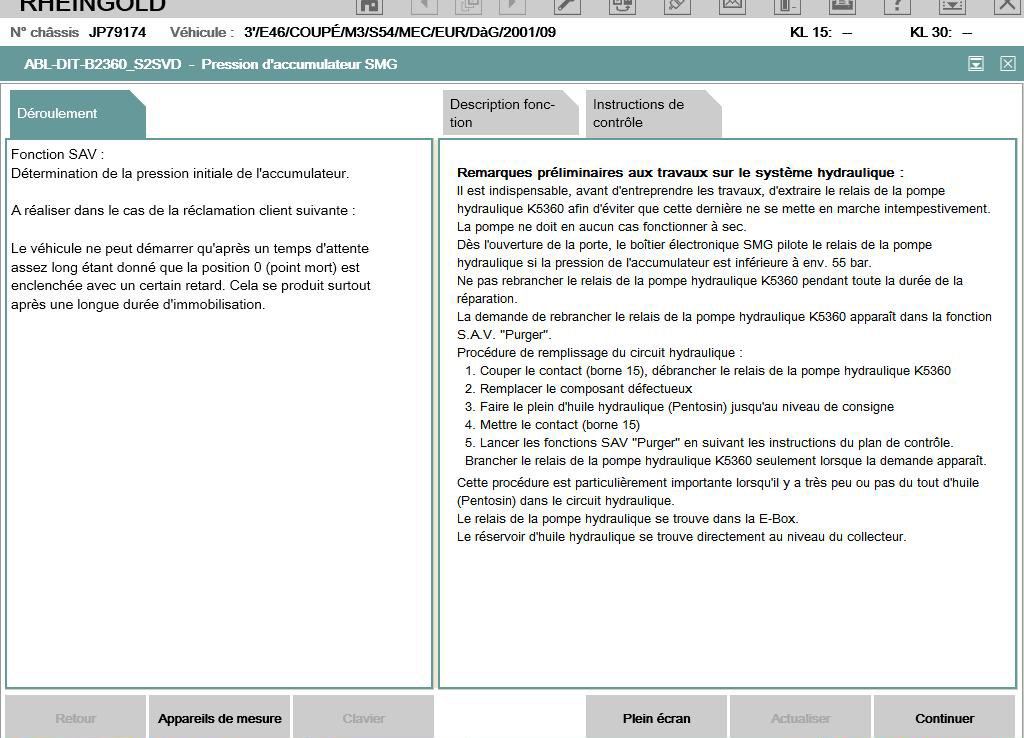
Task: Click the Continuer button
Action: point(944,718)
